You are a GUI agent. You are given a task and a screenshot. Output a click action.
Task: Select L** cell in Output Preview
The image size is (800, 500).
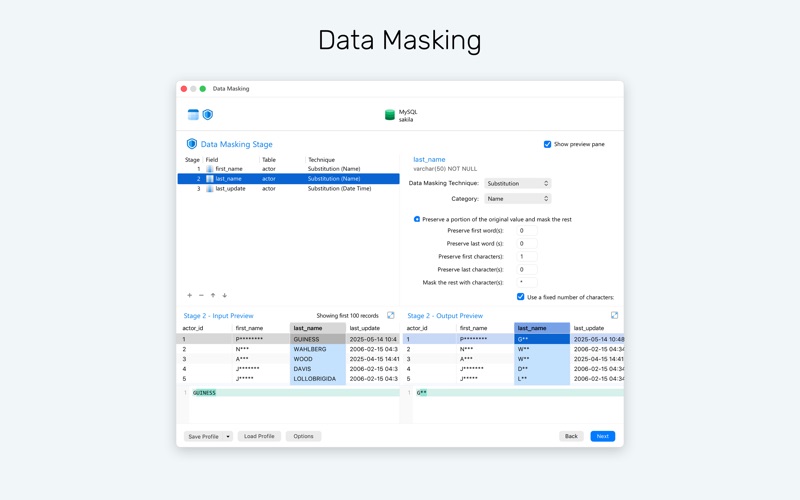(541, 379)
